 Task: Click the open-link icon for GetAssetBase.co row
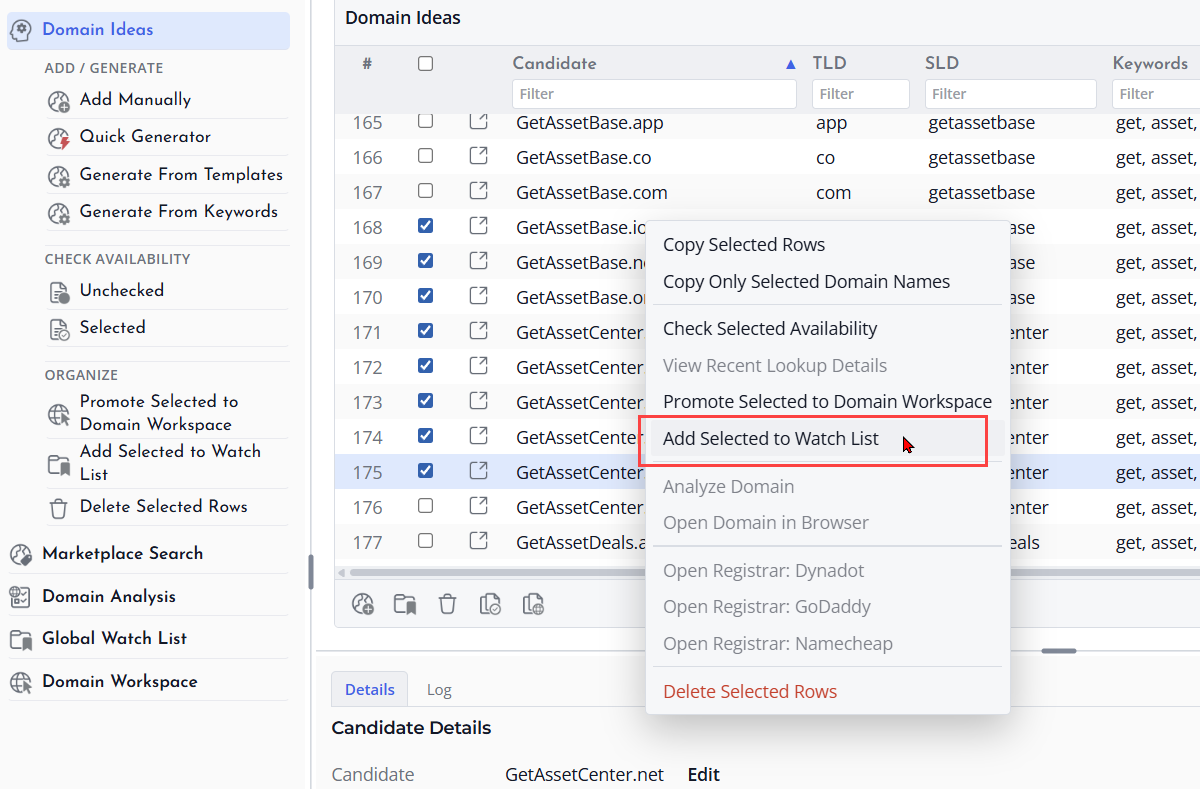point(479,156)
